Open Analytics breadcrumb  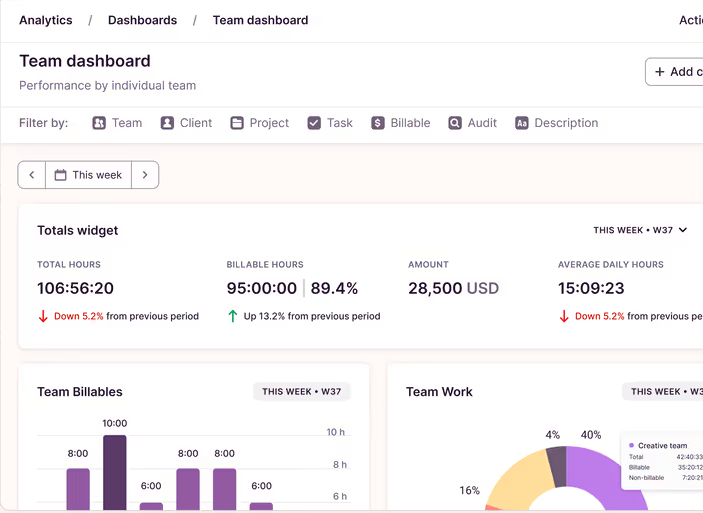[x=46, y=20]
